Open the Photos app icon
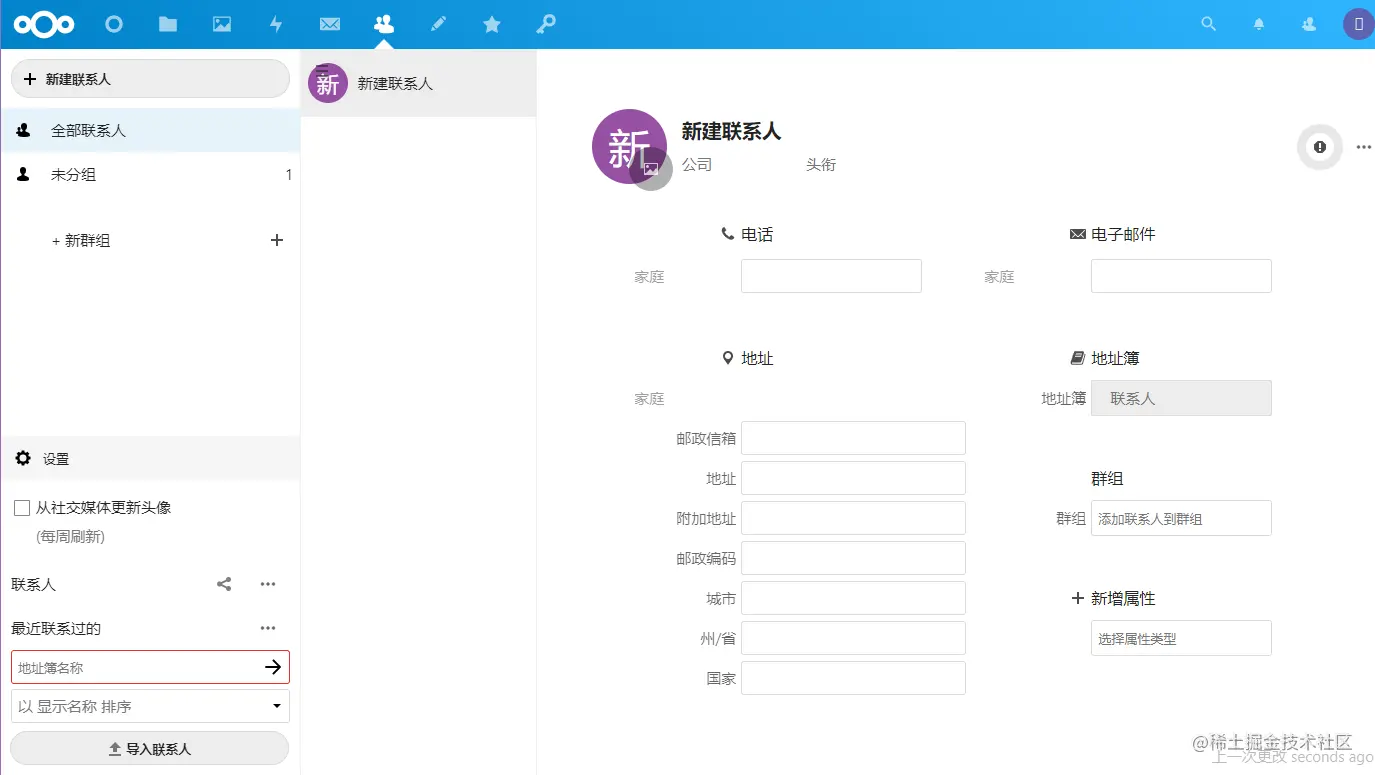1375x775 pixels. click(x=221, y=23)
